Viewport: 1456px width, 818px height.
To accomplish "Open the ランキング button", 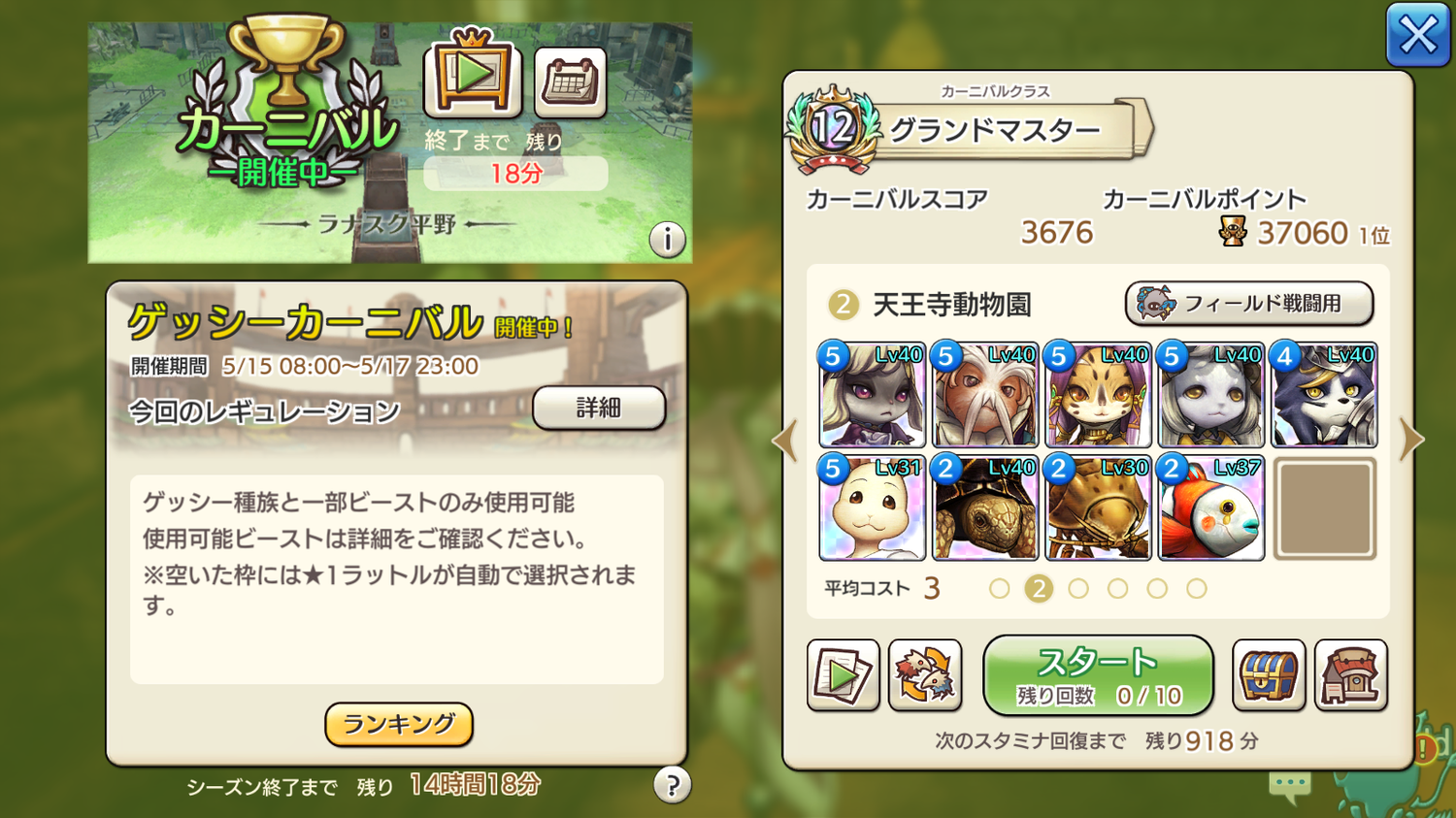I will pos(399,724).
